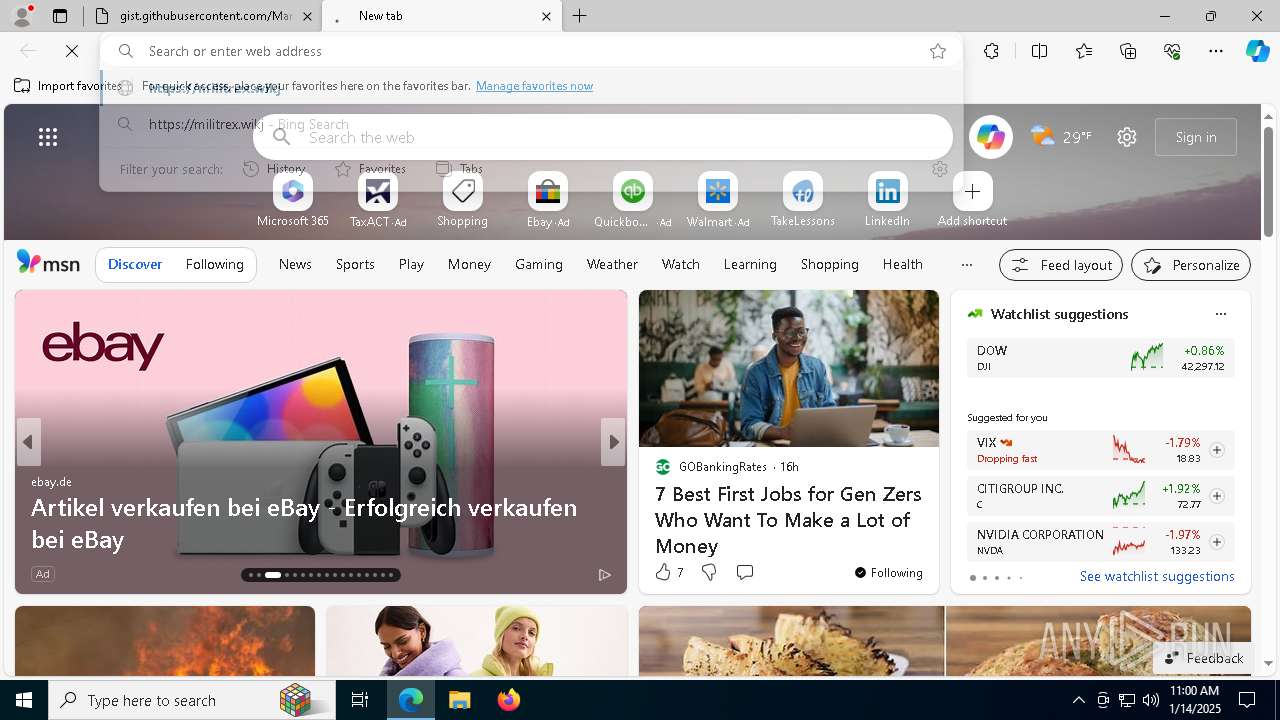Open the Shopping shortcut tile
This screenshot has height=720, width=1280.
(462, 200)
